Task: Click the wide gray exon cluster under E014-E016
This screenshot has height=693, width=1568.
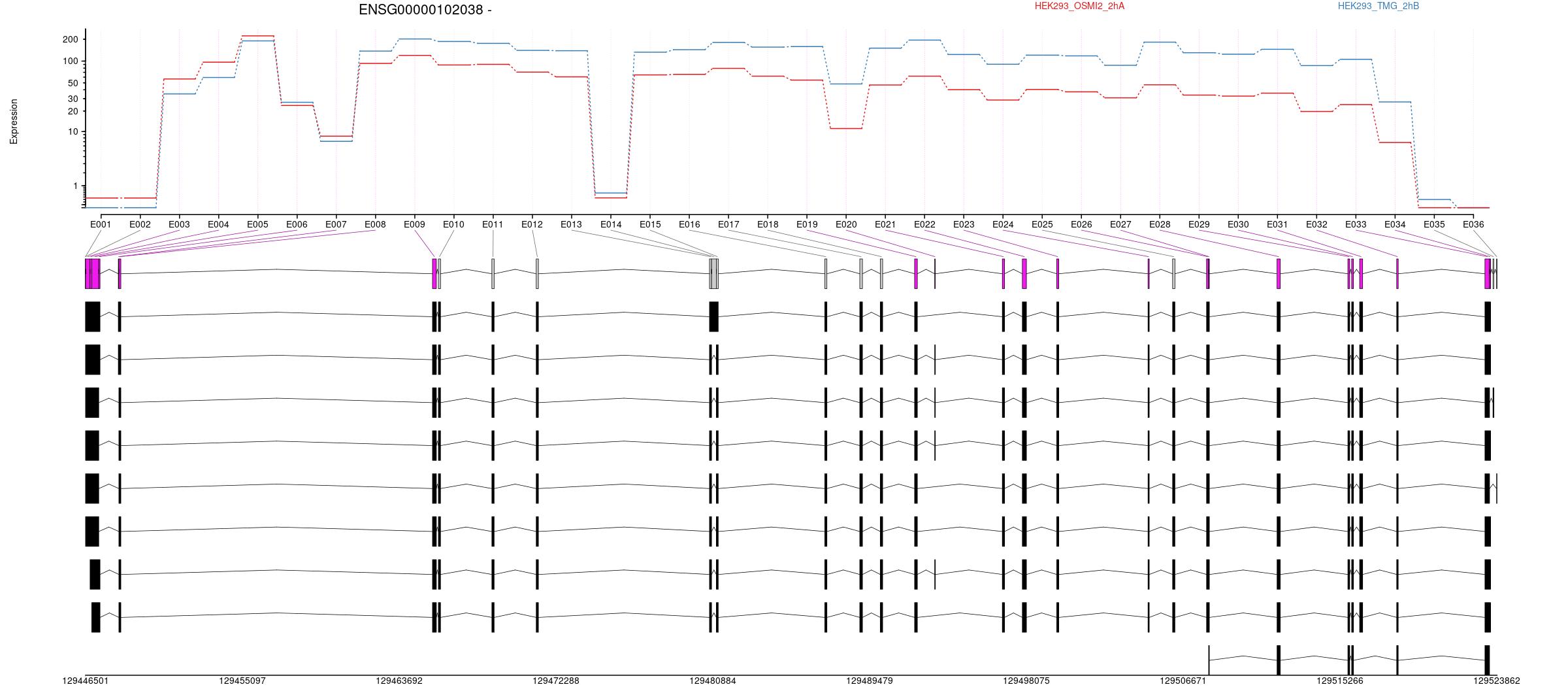Action: [x=714, y=273]
